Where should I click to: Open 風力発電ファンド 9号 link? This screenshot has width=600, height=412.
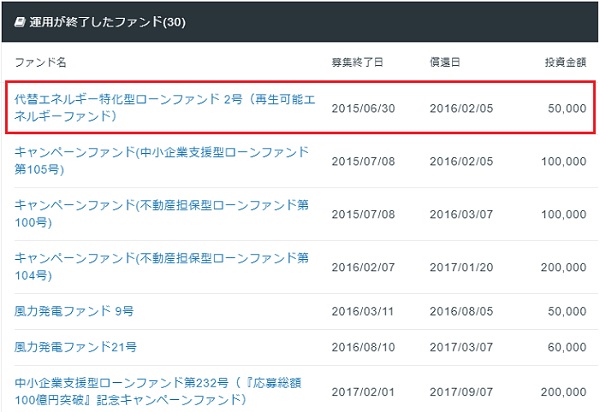[x=75, y=311]
